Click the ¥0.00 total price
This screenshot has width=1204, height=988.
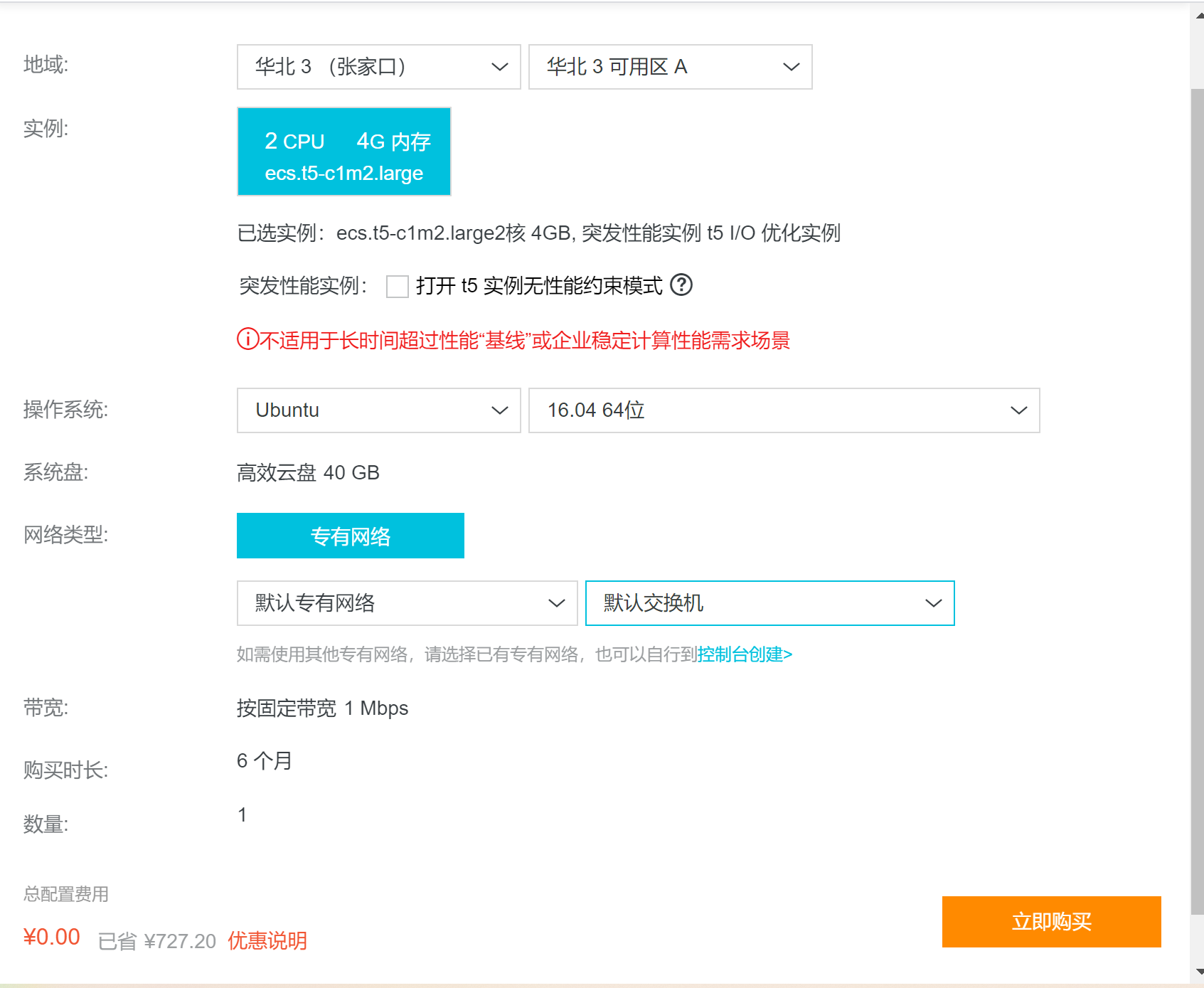[x=51, y=937]
